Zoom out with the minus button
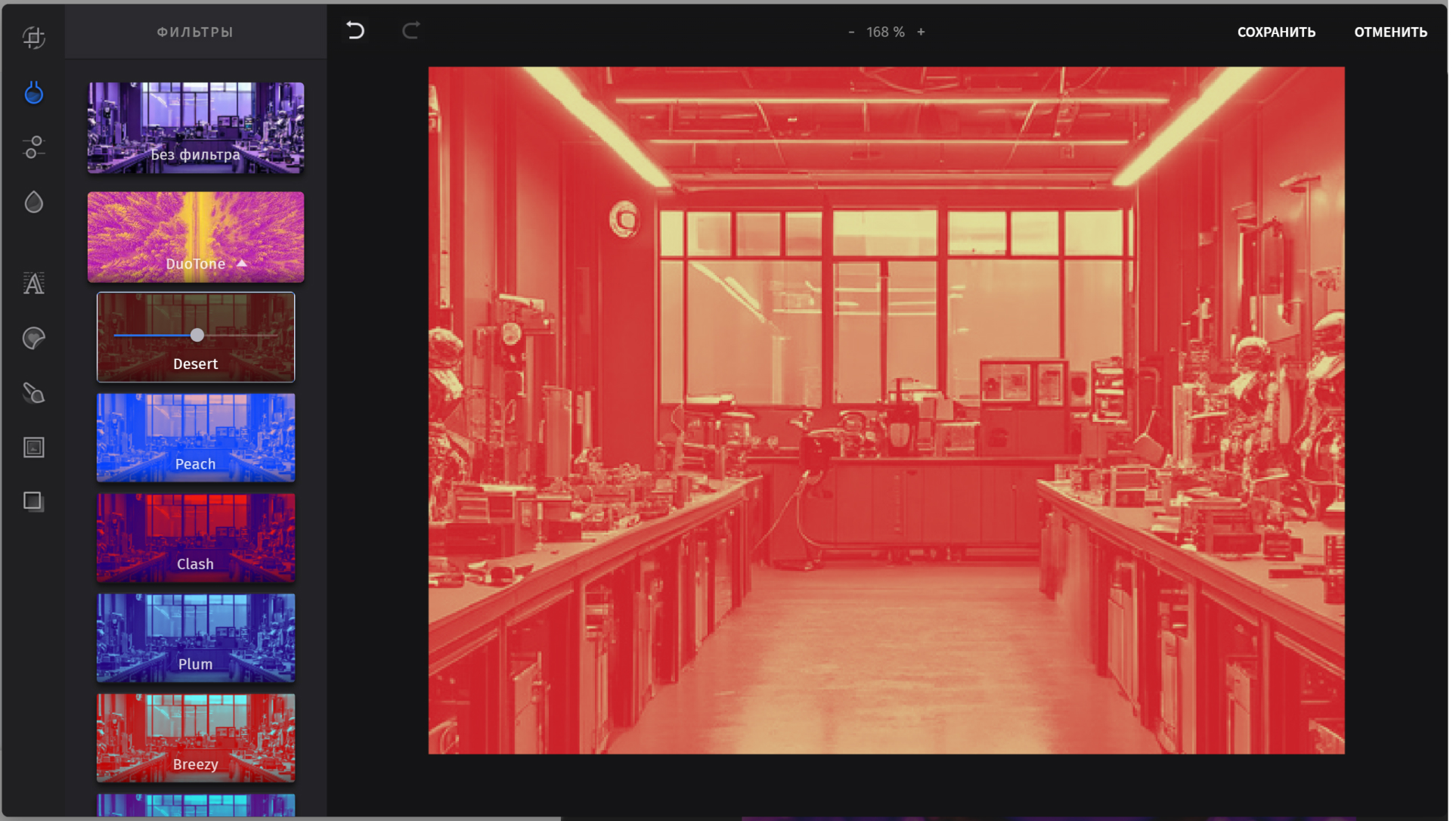This screenshot has width=1456, height=821. (x=851, y=32)
